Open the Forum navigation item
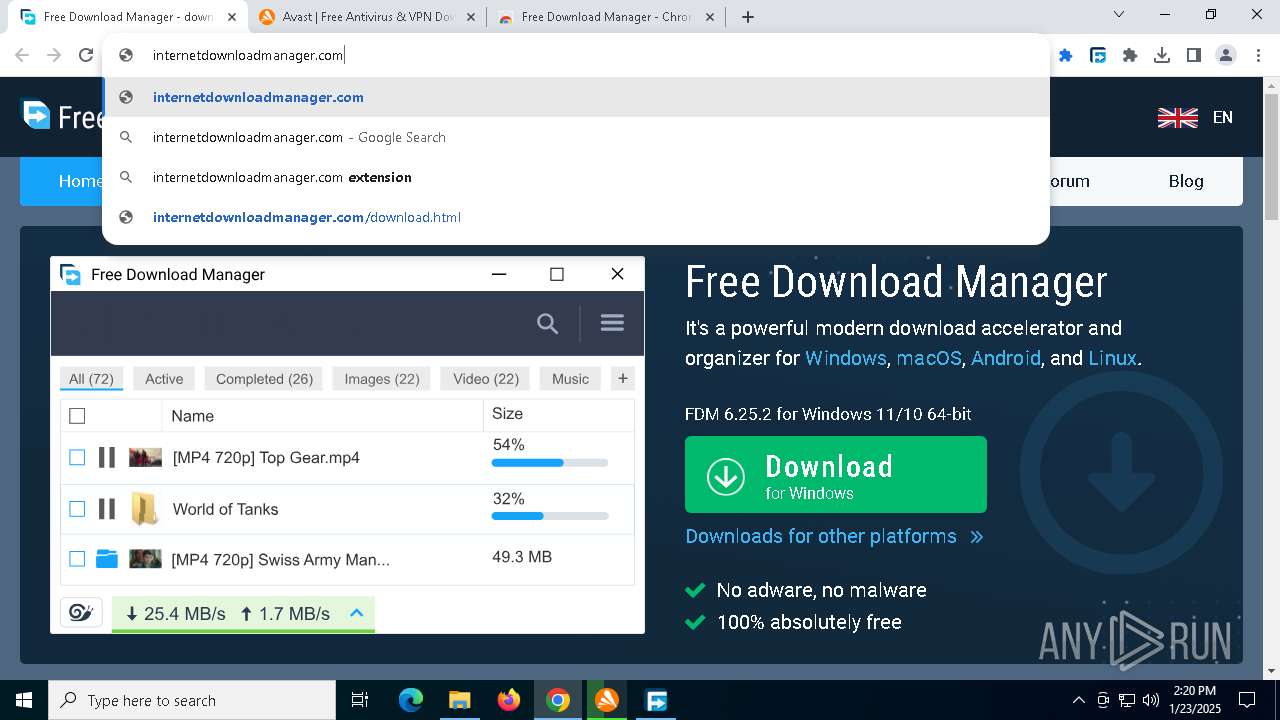1280x720 pixels. point(1069,181)
